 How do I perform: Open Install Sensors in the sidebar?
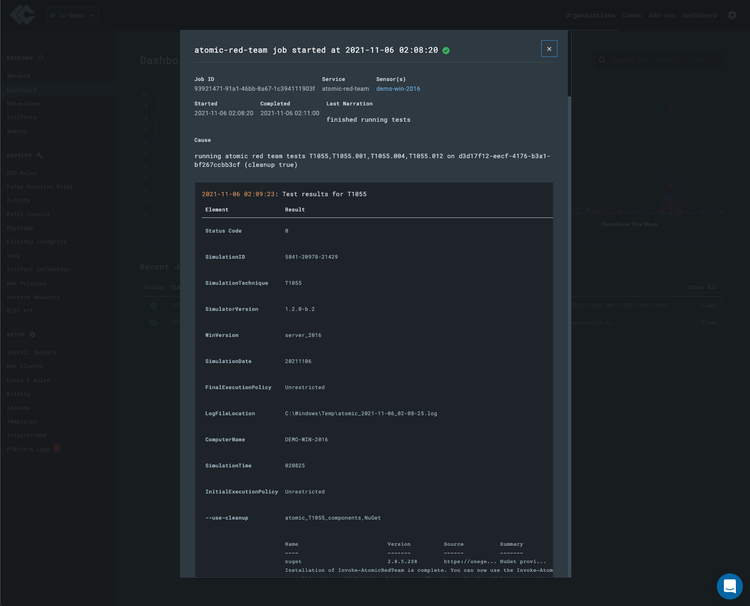pos(32,353)
